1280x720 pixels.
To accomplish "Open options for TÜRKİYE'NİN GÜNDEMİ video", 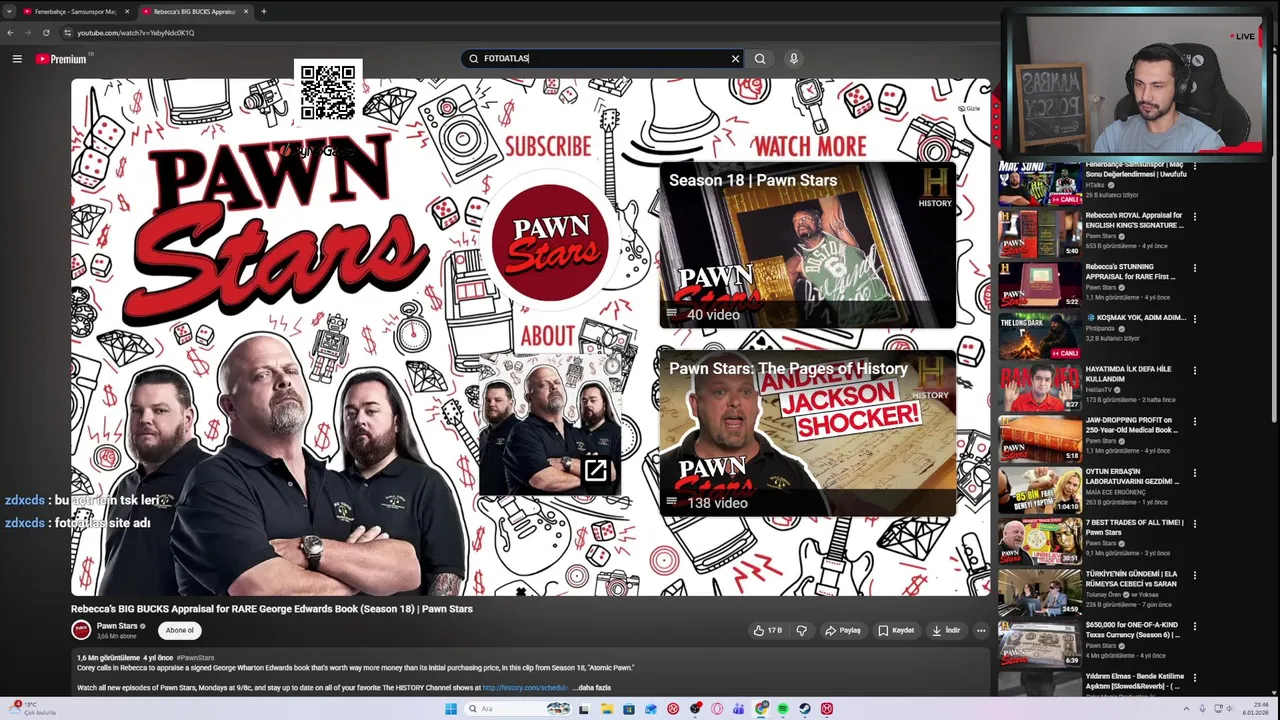I will coord(1194,575).
